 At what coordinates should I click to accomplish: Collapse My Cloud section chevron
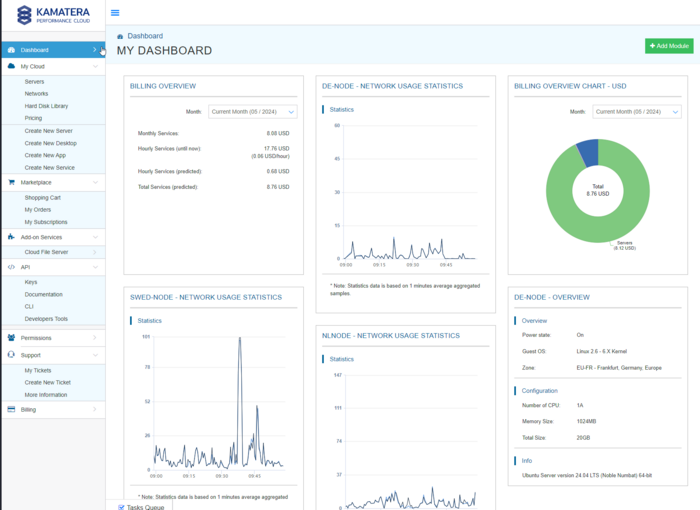95,66
